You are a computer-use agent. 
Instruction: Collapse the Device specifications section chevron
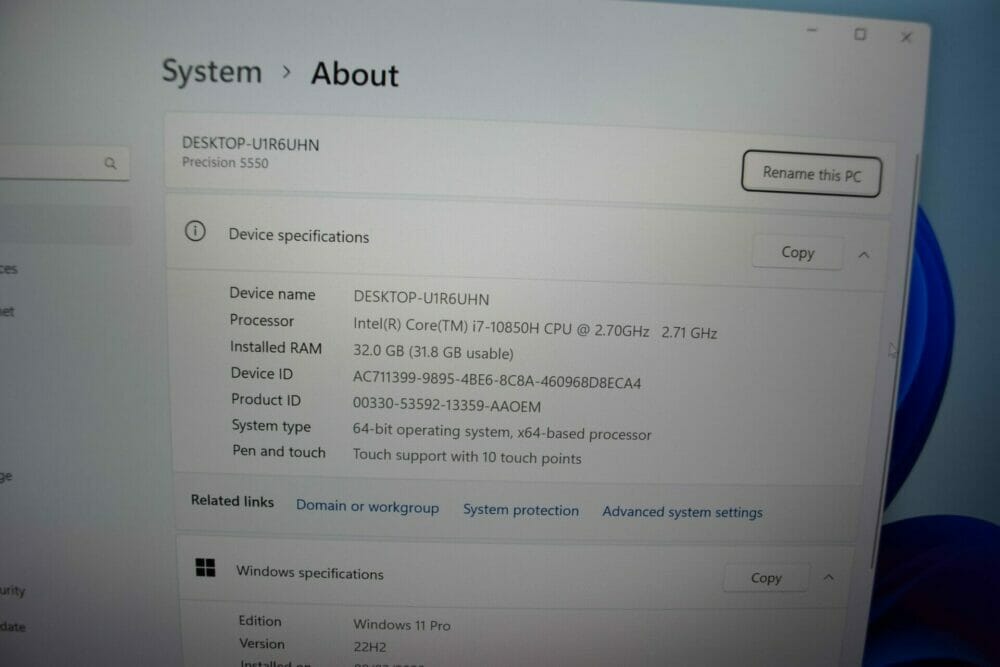coord(864,255)
